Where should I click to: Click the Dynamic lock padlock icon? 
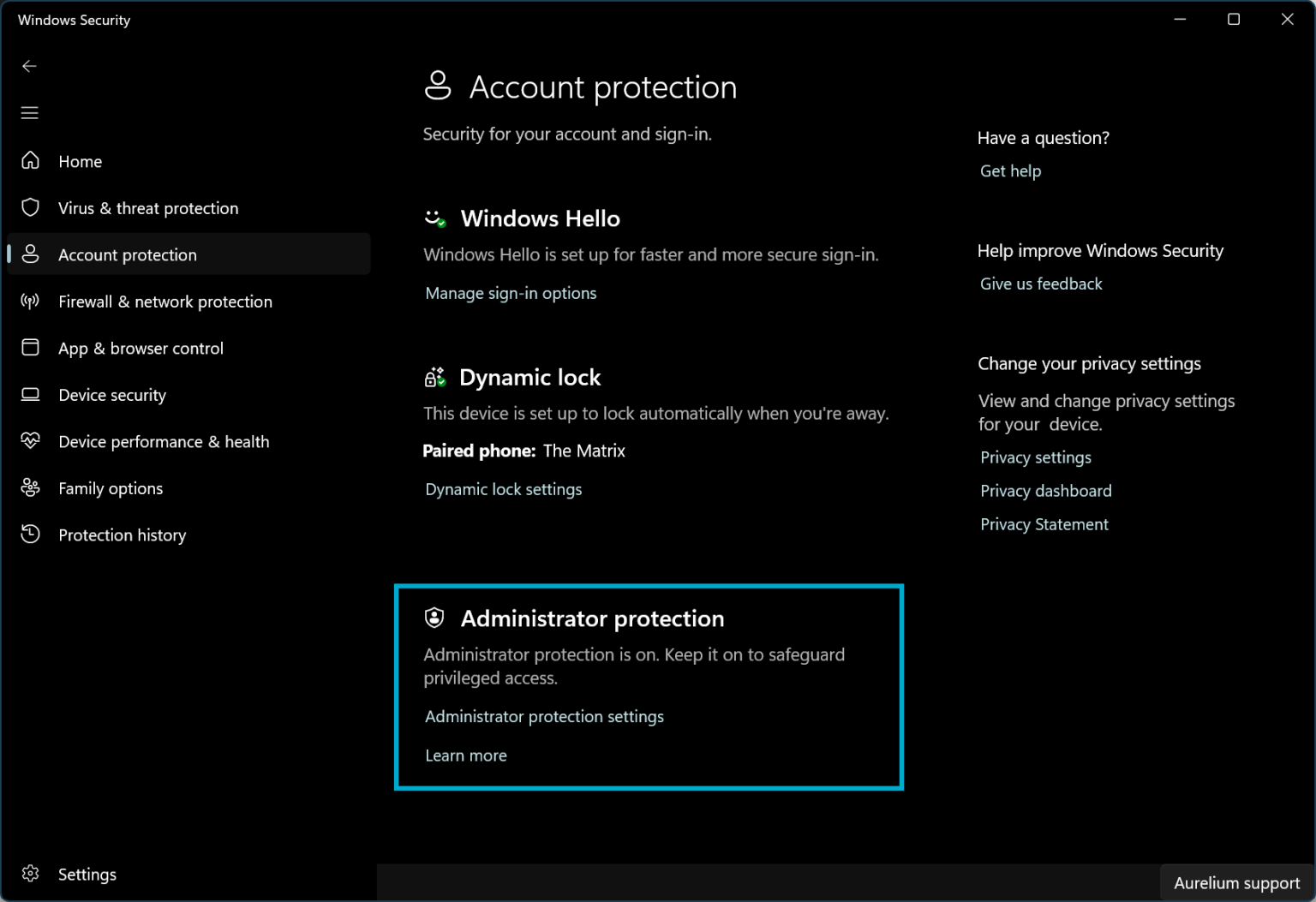pyautogui.click(x=435, y=377)
